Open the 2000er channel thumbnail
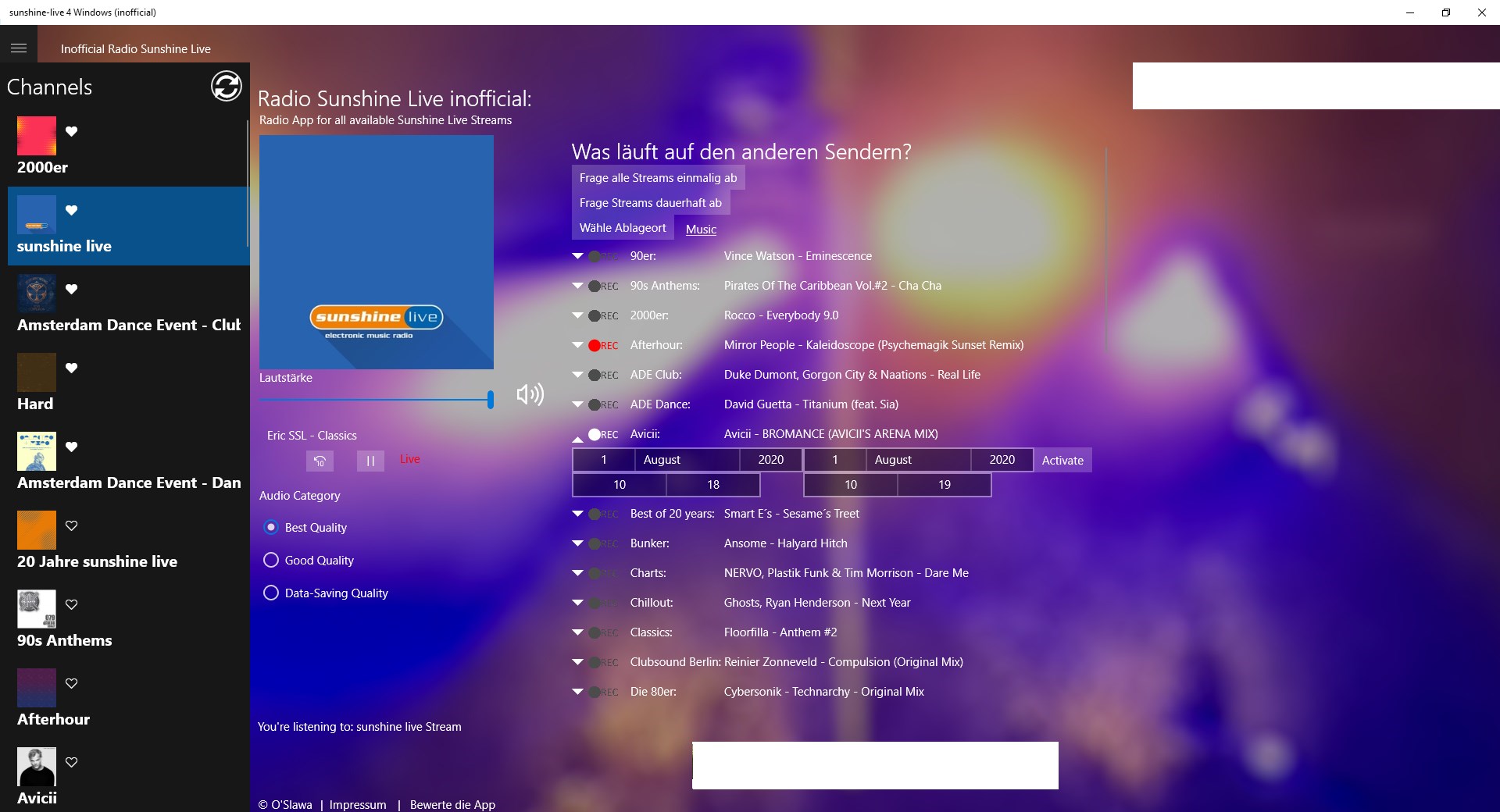 (37, 136)
